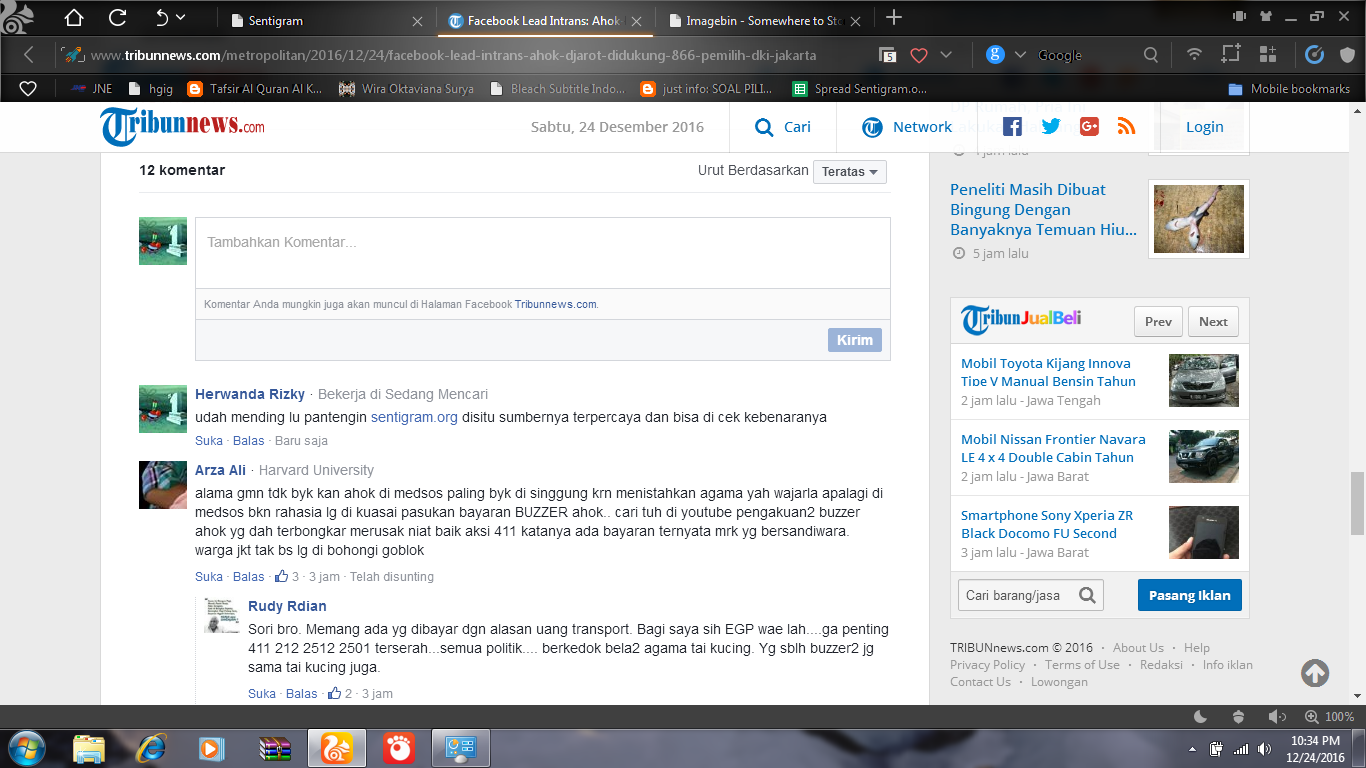
Task: Add page to favorites with the heart icon
Action: point(919,55)
